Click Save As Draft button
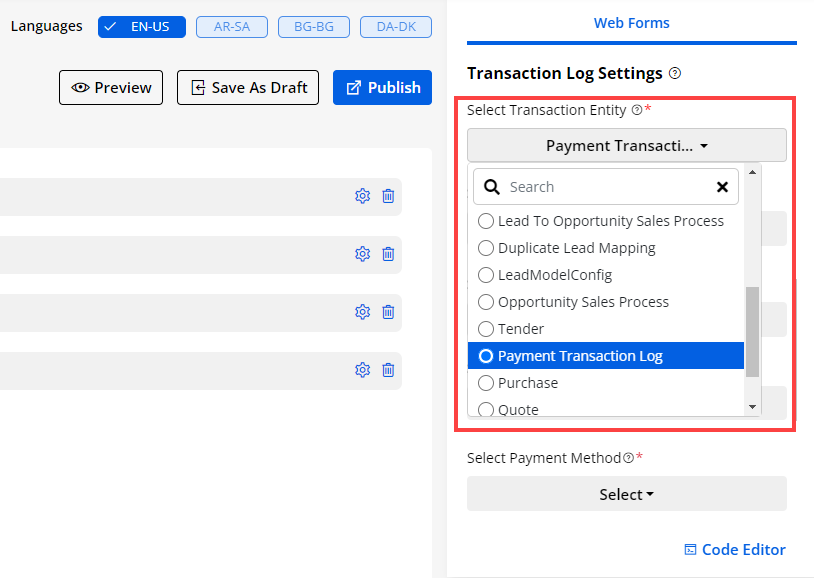 tap(248, 88)
